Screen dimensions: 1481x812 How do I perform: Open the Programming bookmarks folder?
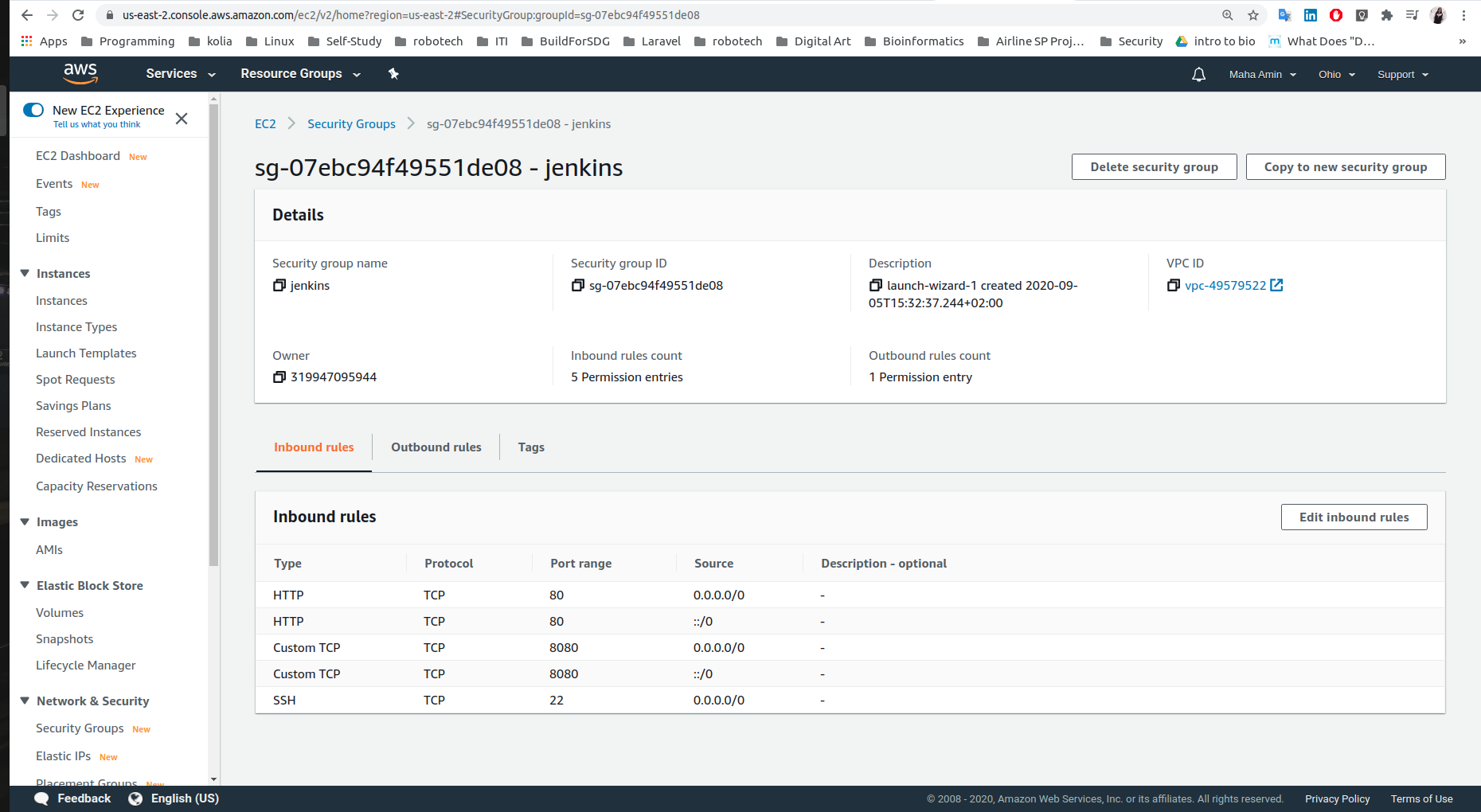pos(128,41)
